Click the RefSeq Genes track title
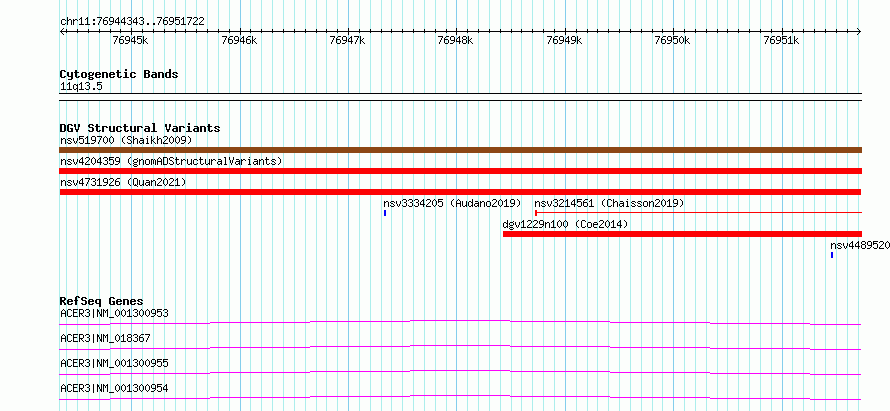Screen dimensions: 890x411 102,301
